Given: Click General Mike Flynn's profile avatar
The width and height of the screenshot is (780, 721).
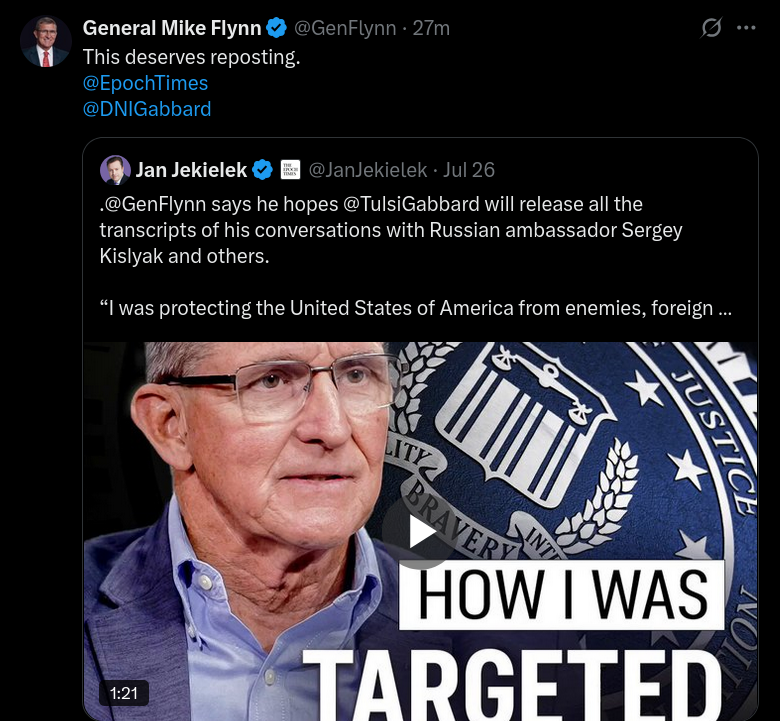Looking at the screenshot, I should pos(45,42).
